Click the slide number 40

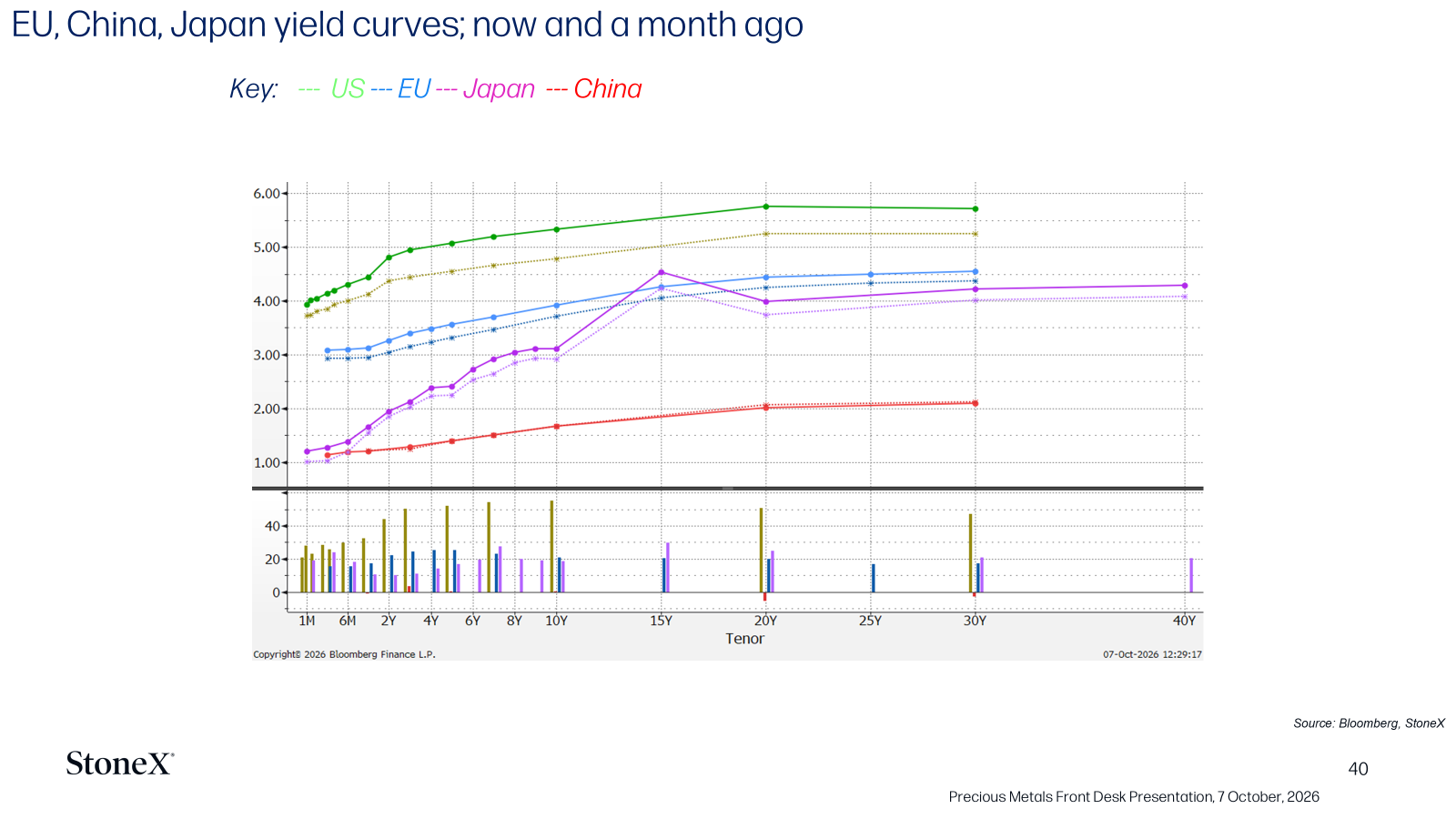(1358, 769)
